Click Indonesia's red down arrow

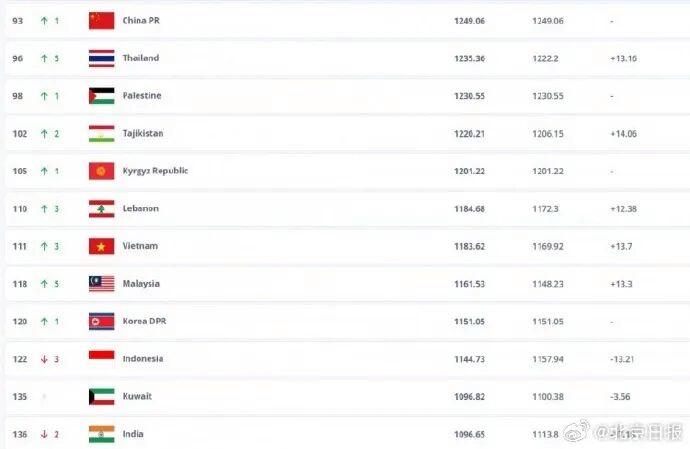click(x=44, y=358)
